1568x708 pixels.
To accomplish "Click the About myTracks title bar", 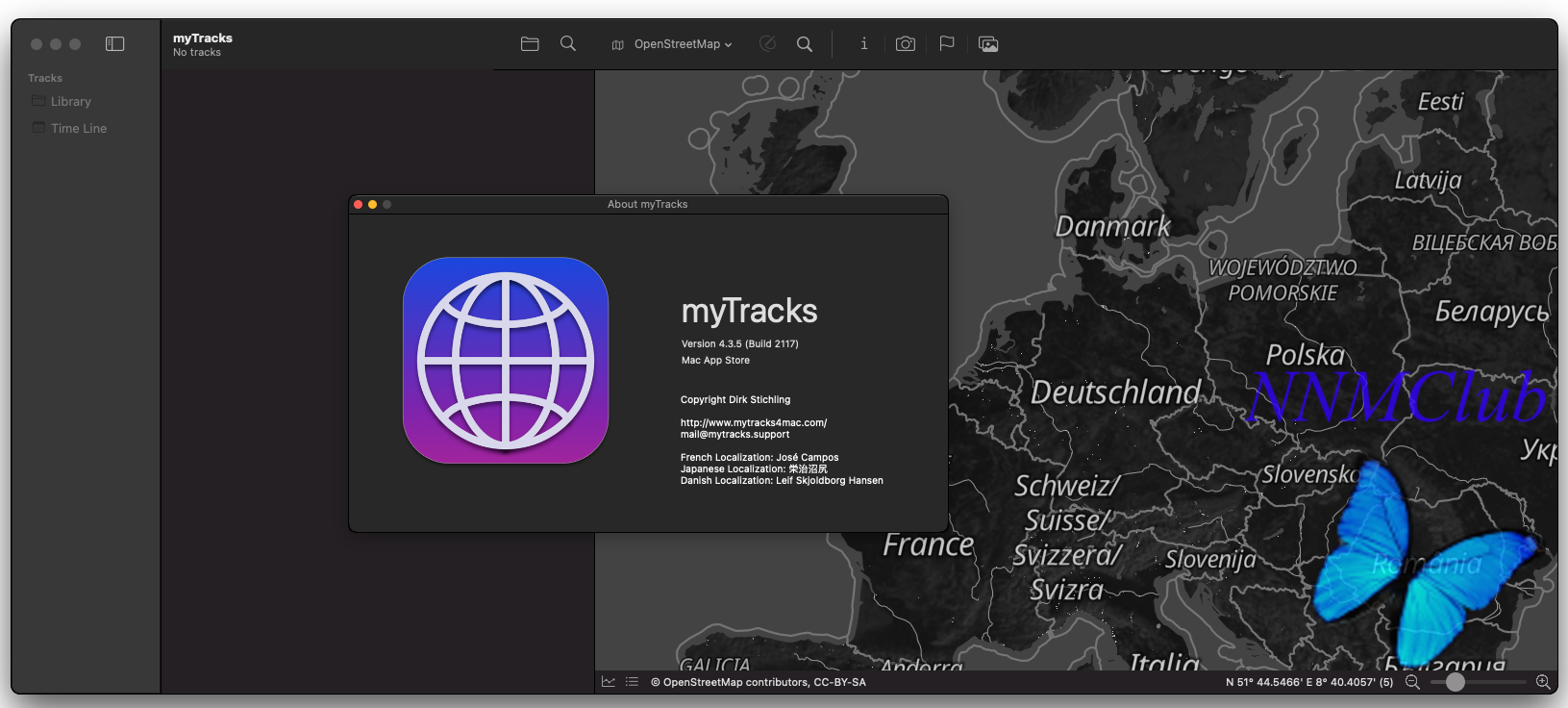I will (648, 205).
